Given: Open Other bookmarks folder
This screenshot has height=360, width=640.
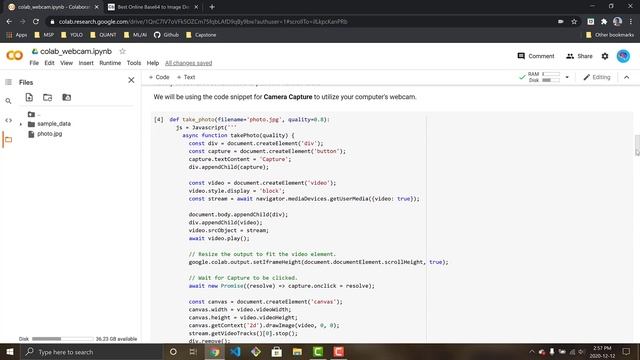Looking at the screenshot, I should click(610, 35).
